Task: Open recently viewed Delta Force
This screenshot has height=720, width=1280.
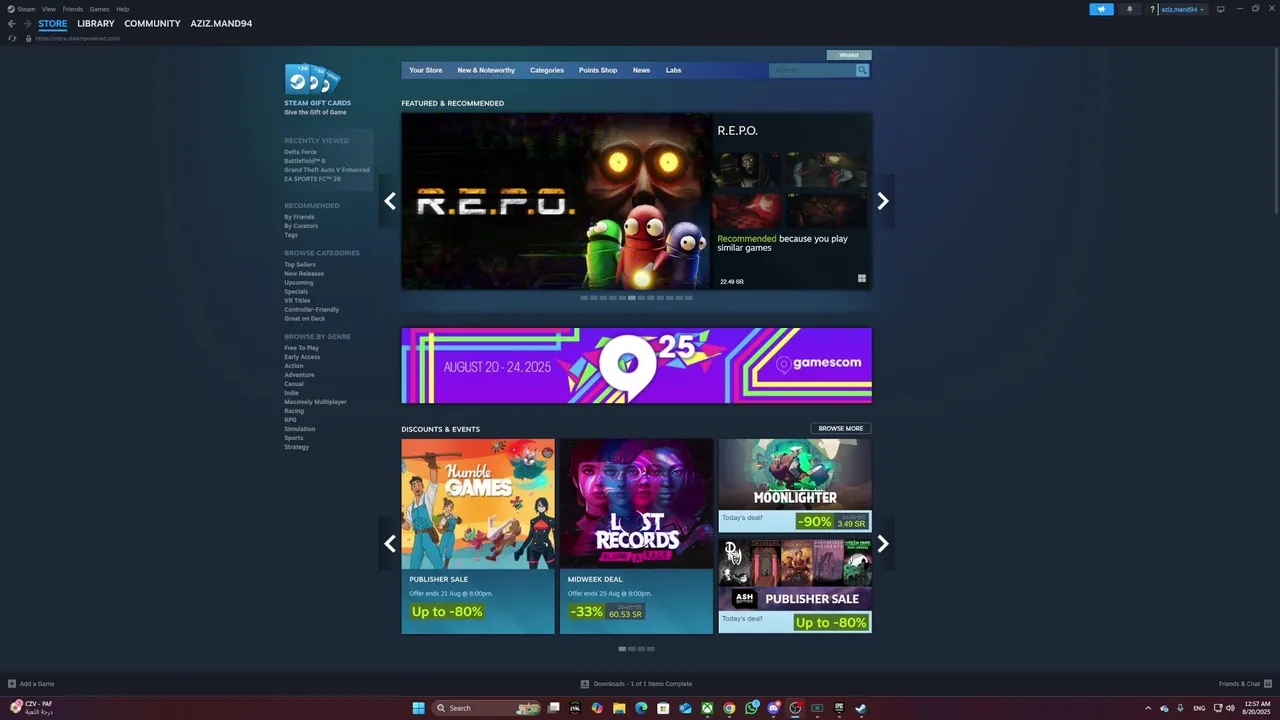Action: click(x=300, y=152)
